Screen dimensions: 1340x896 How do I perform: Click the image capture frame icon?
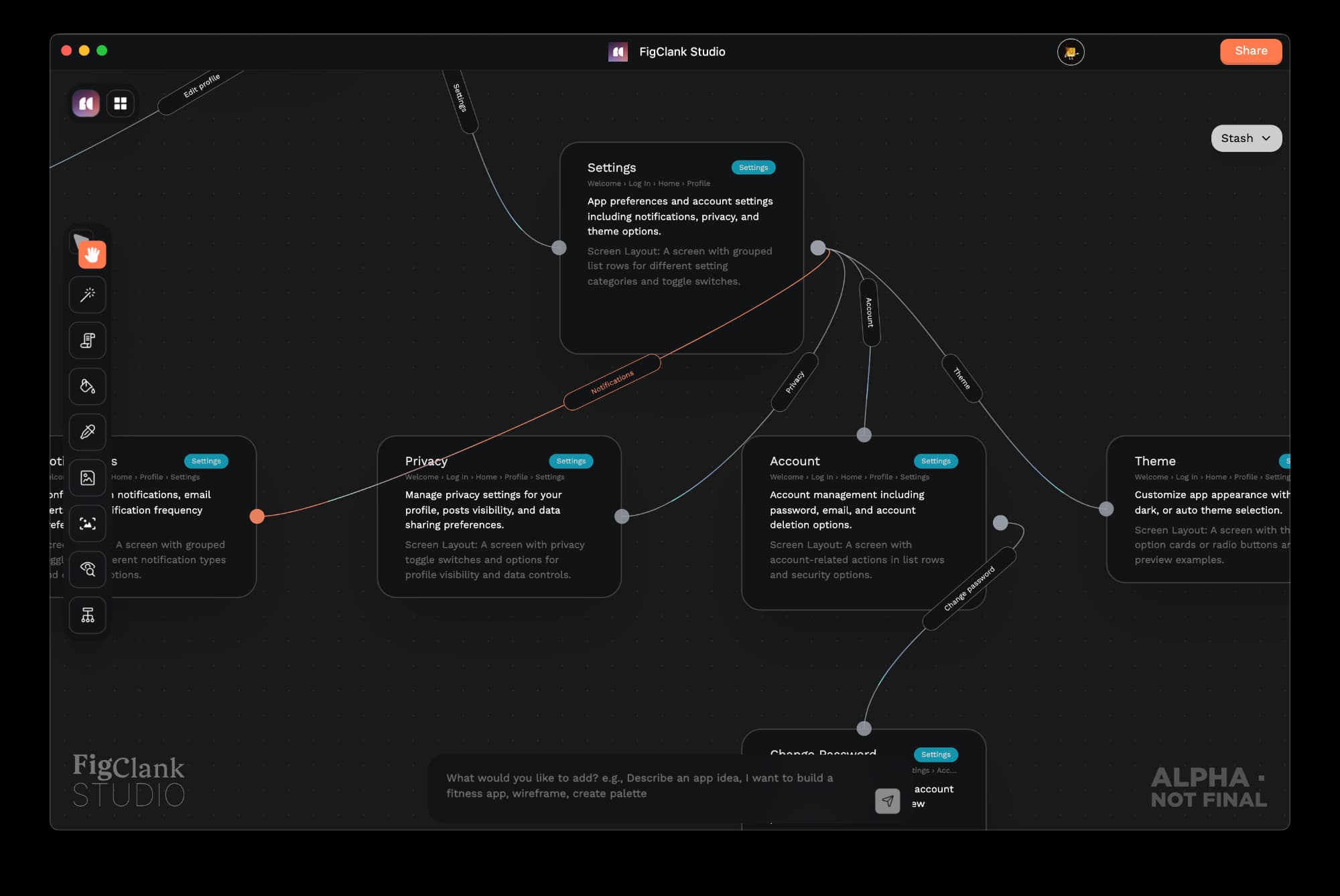pos(88,524)
